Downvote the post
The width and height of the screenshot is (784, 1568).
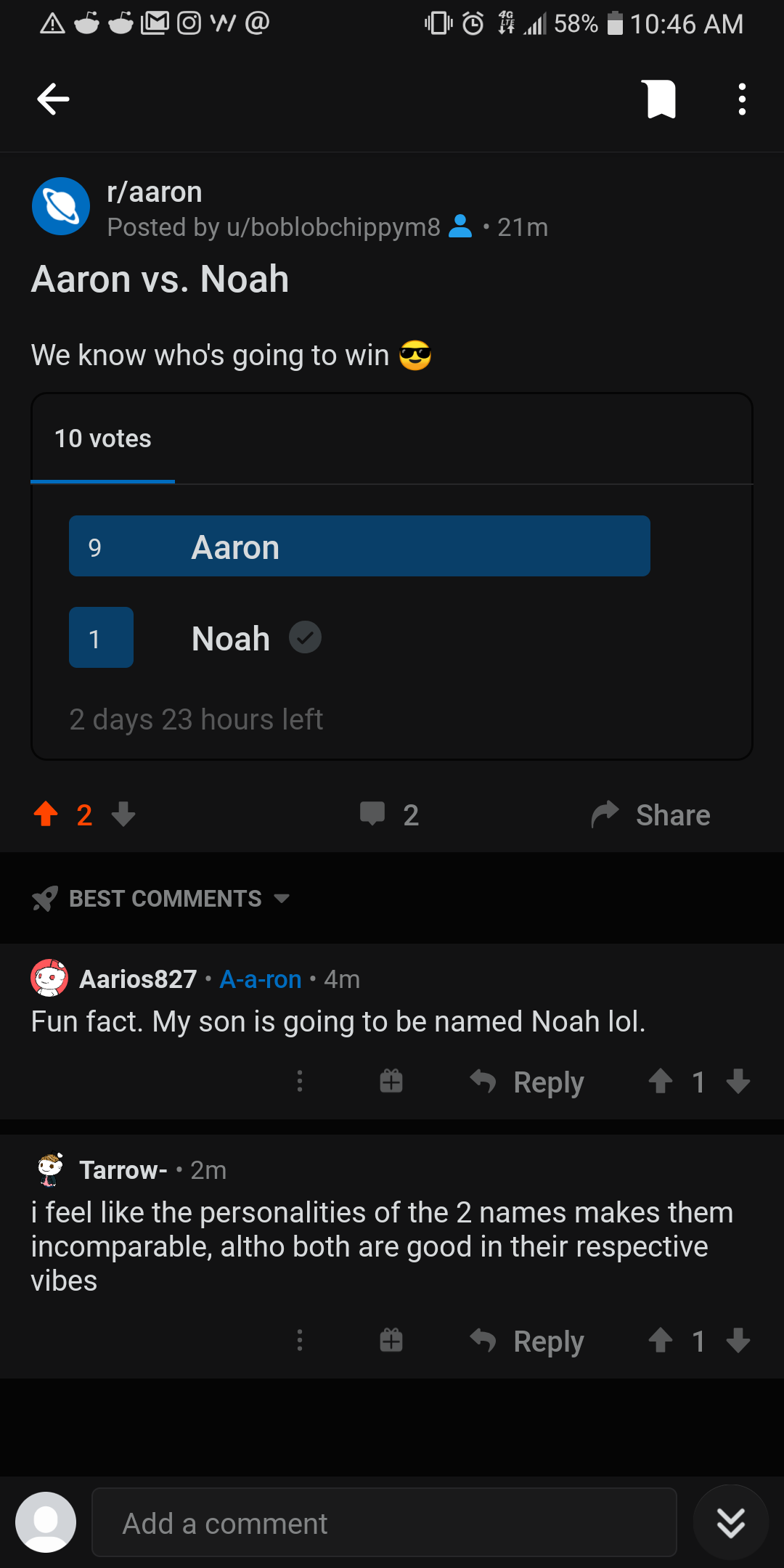click(123, 816)
